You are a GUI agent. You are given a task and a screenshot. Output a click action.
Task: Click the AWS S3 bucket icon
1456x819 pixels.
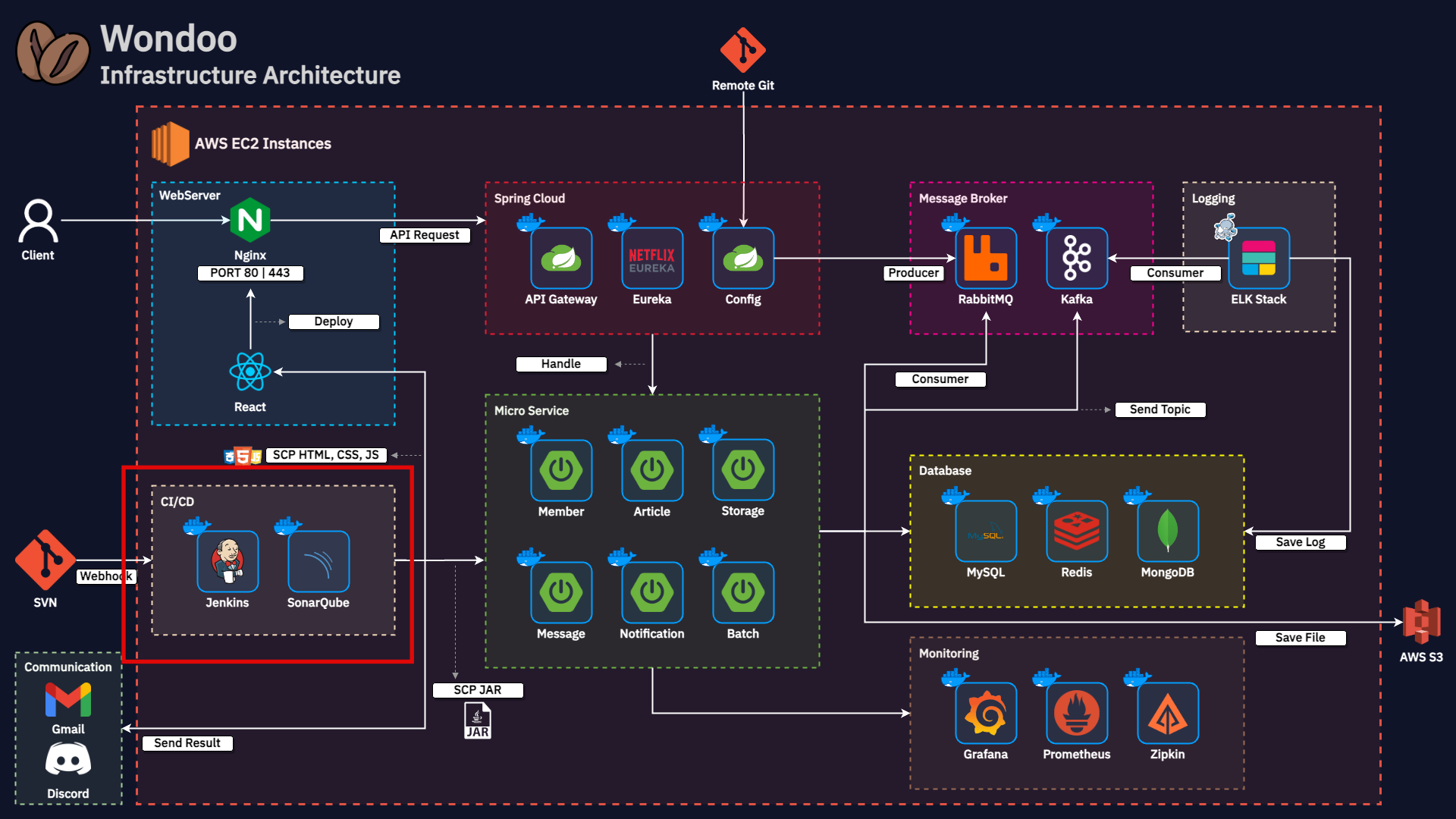[1421, 622]
